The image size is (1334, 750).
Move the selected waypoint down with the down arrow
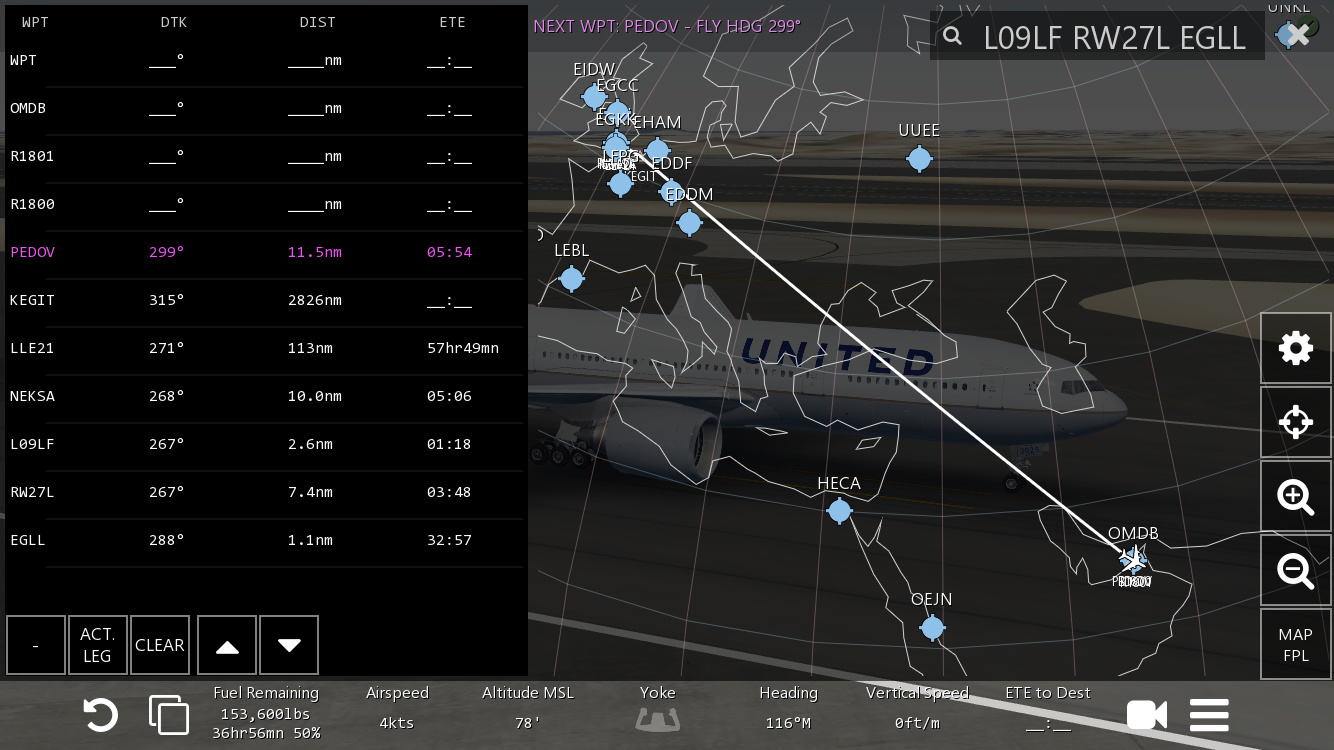coord(289,645)
